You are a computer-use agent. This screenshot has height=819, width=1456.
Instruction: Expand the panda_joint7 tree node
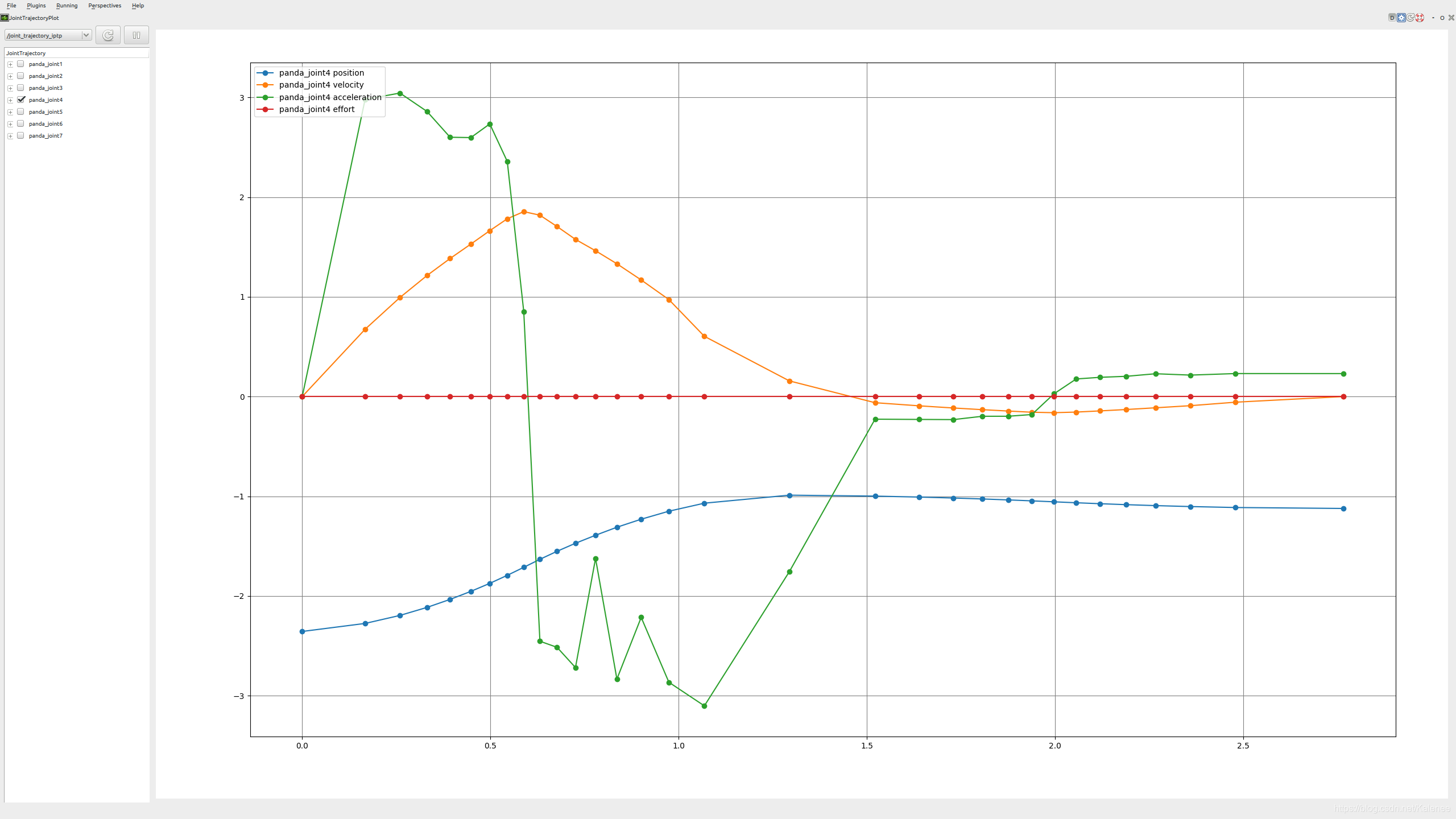[10, 136]
